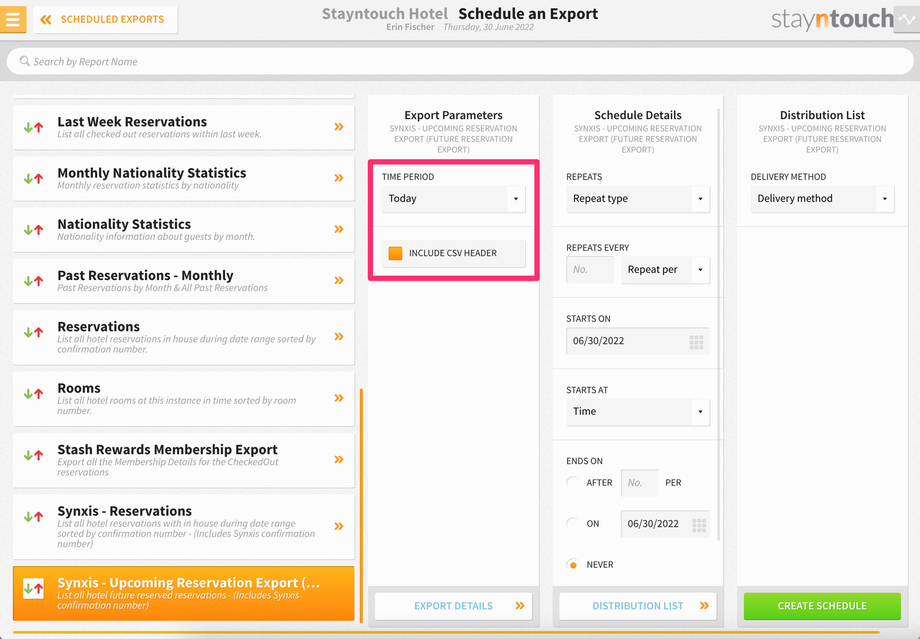920x639 pixels.
Task: Open the hamburger main menu
Action: point(12,19)
